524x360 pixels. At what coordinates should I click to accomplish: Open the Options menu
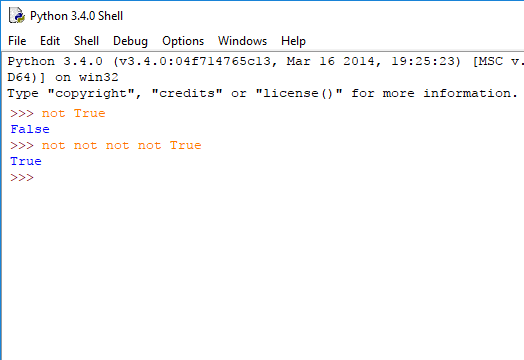pyautogui.click(x=183, y=41)
